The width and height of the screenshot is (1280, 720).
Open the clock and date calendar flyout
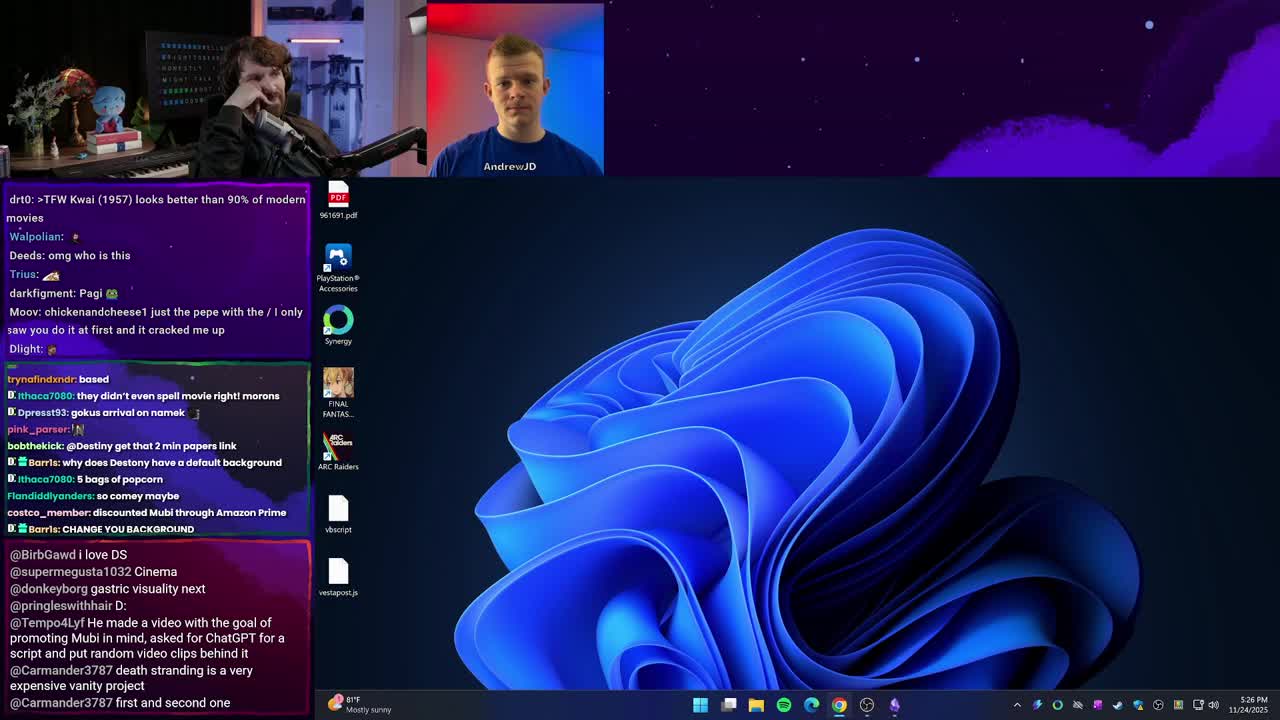tap(1253, 705)
